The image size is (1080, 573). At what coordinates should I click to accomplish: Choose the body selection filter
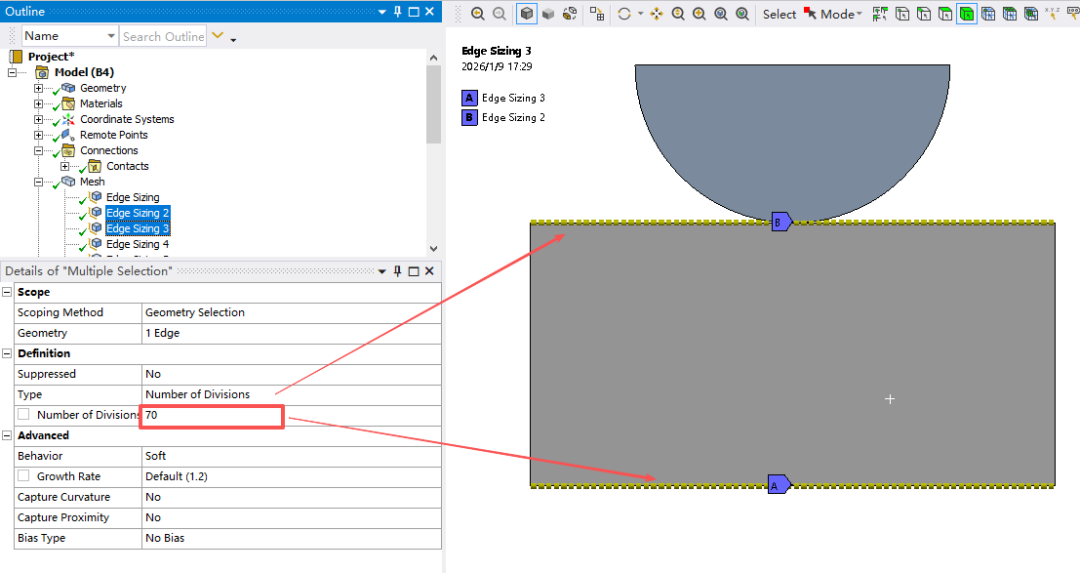[x=967, y=14]
